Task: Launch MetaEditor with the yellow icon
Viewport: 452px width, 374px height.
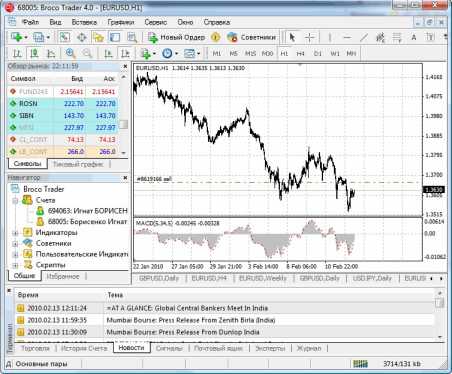Action: click(x=216, y=37)
